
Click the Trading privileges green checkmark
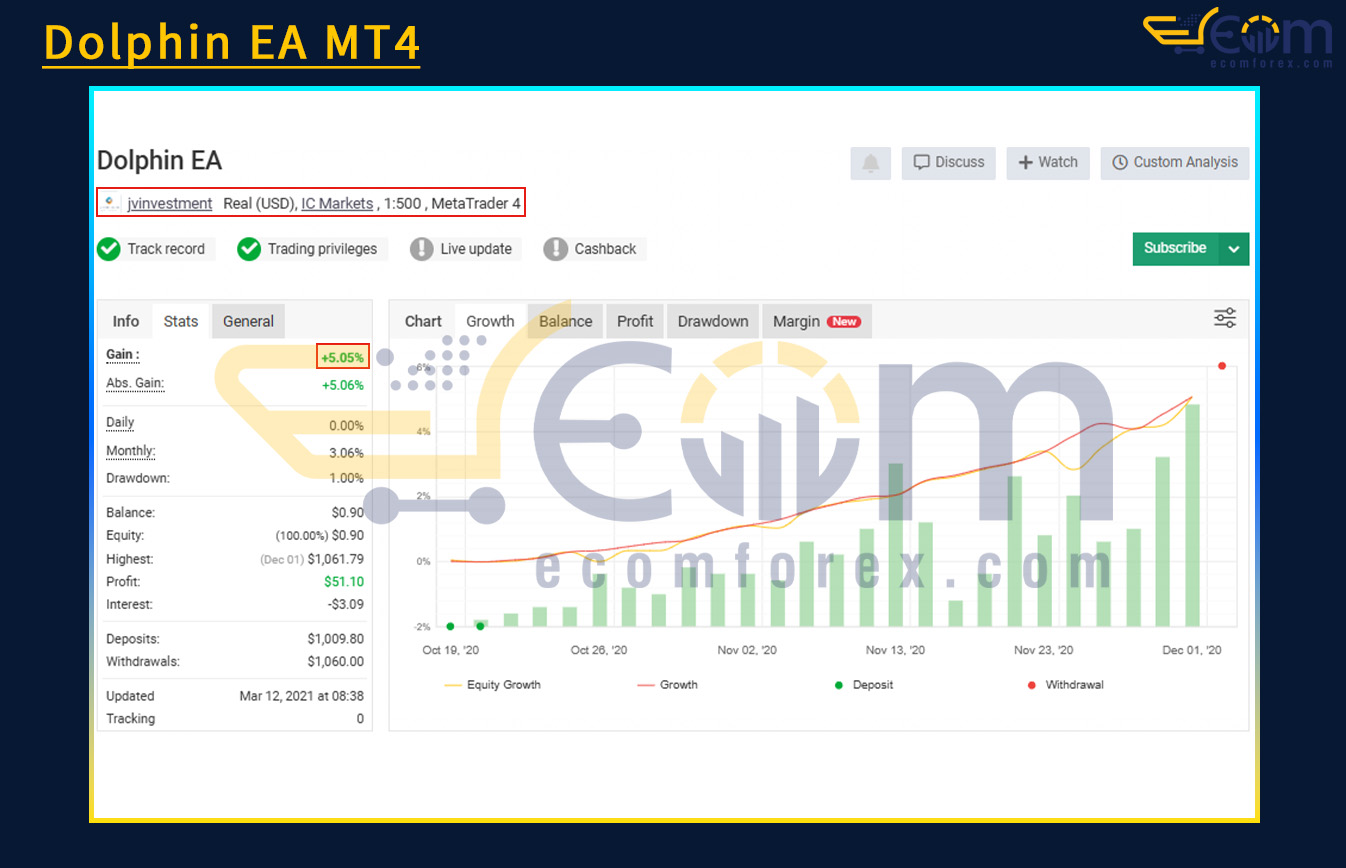(x=249, y=249)
